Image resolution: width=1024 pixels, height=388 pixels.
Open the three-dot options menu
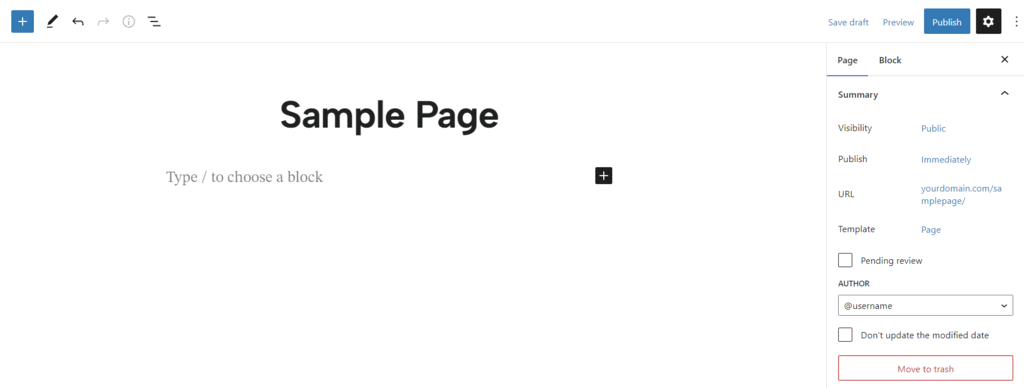[1016, 22]
